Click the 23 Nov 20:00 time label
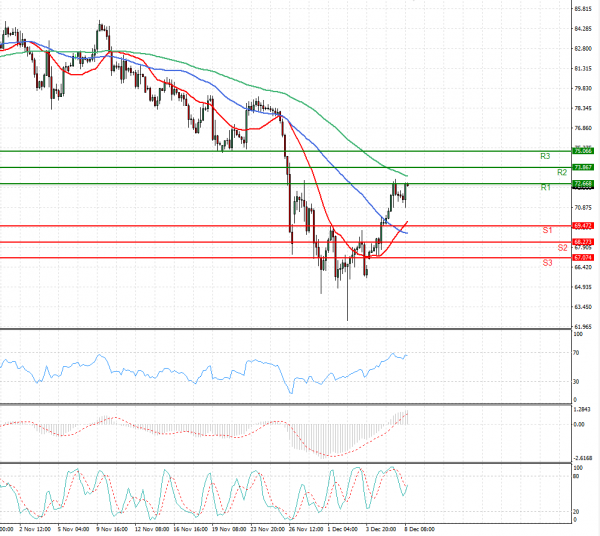This screenshot has width=600, height=536. pos(267,529)
